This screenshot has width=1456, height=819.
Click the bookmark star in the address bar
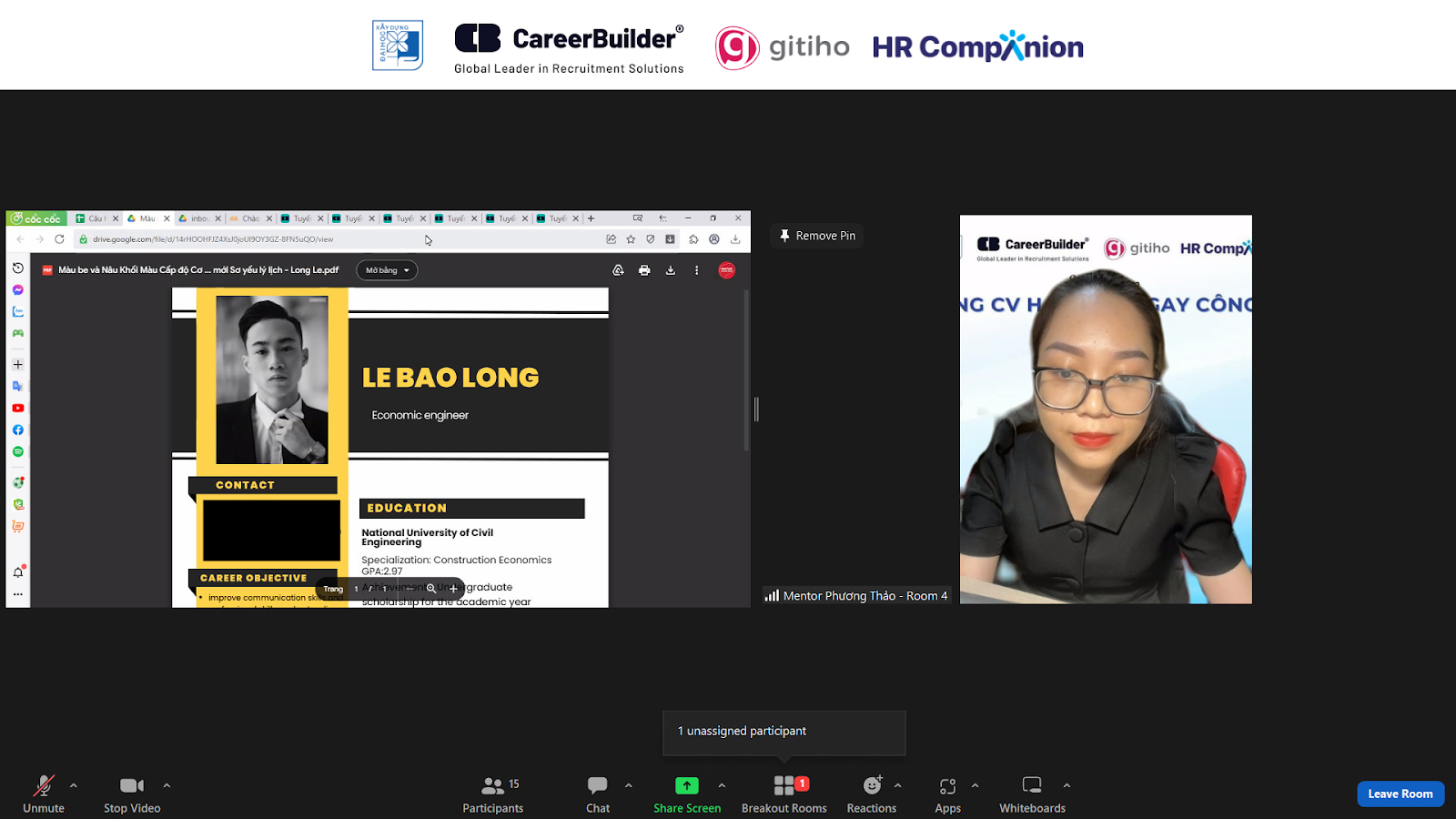coord(631,239)
